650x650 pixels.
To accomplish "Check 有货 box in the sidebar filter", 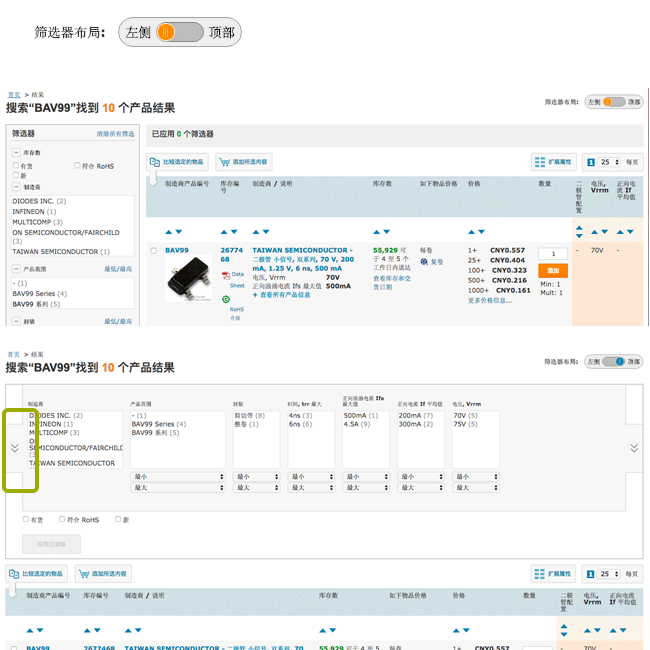I will (x=15, y=165).
